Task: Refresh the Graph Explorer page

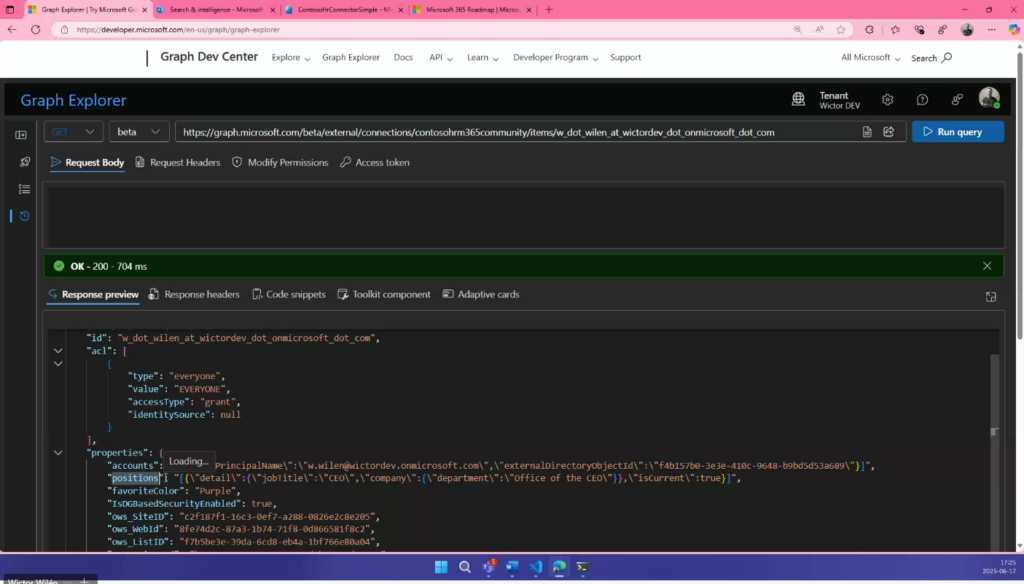Action: (x=36, y=29)
